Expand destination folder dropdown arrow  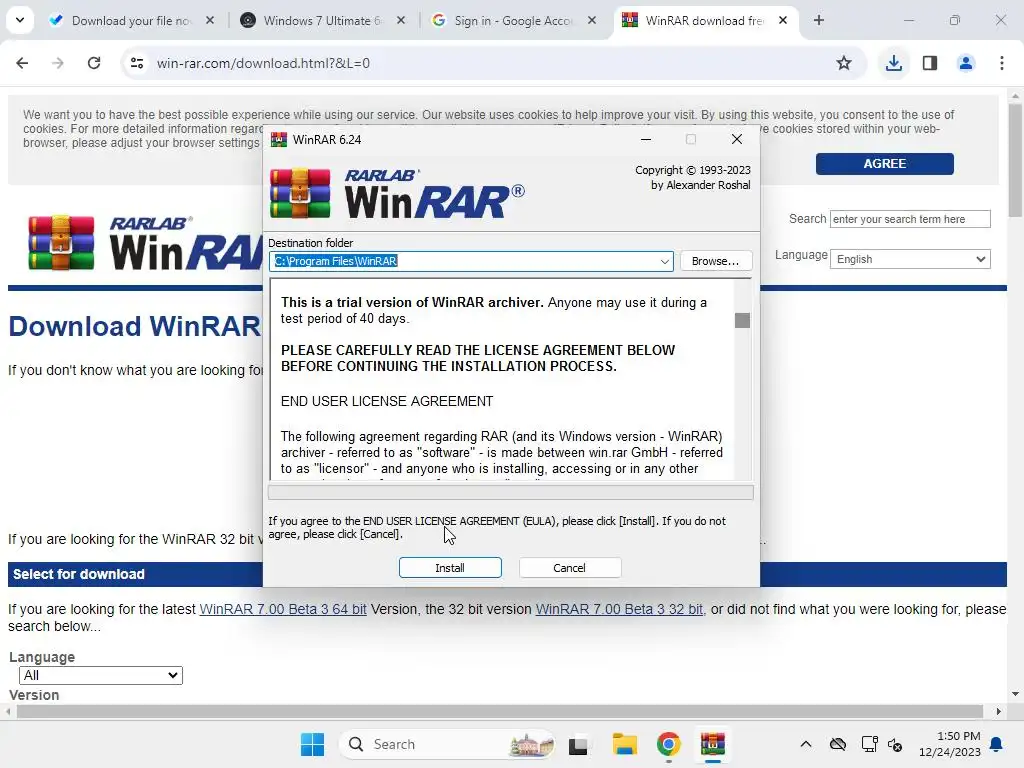pyautogui.click(x=664, y=261)
